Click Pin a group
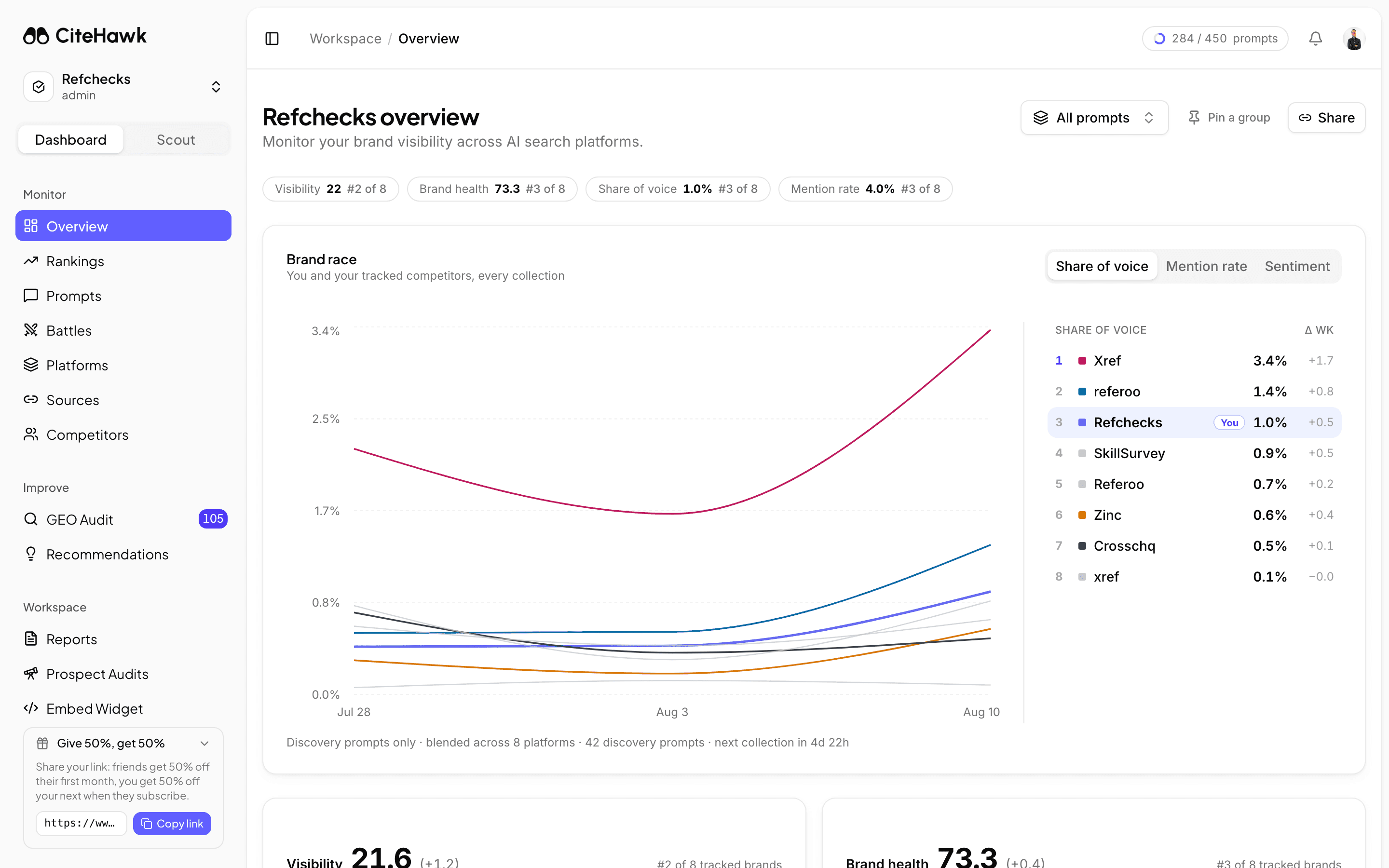 (1229, 118)
